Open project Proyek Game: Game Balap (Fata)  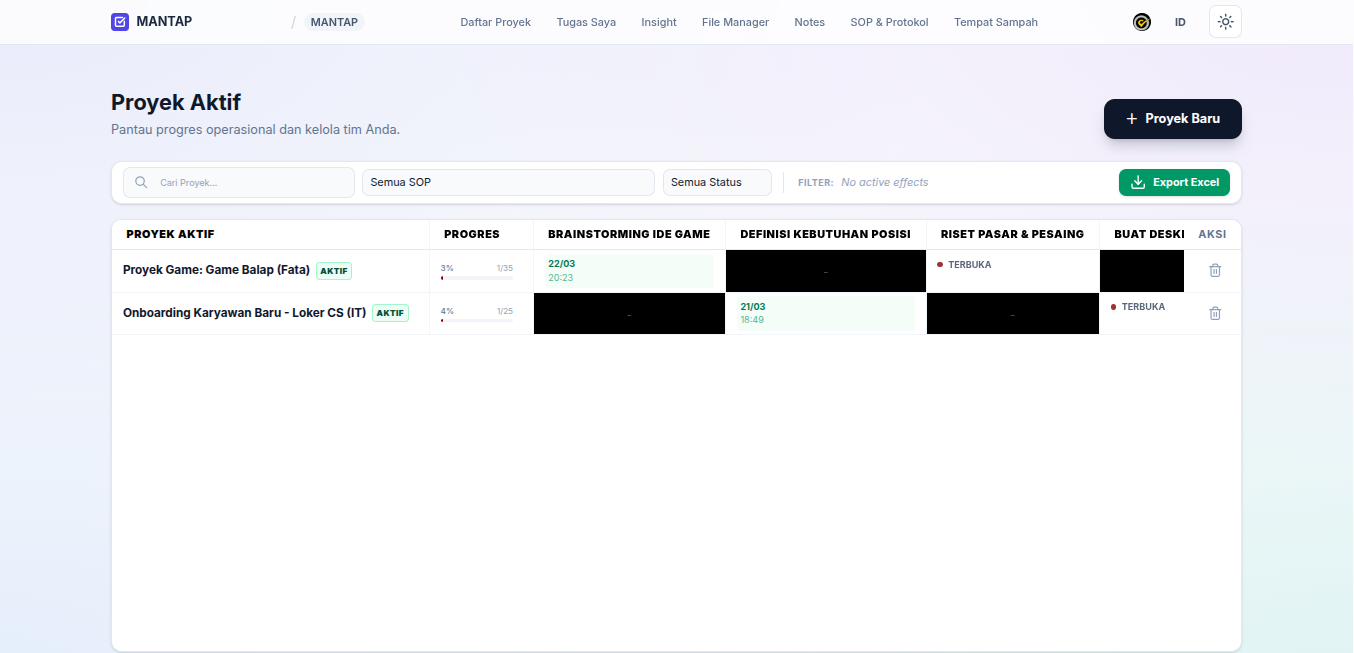216,270
